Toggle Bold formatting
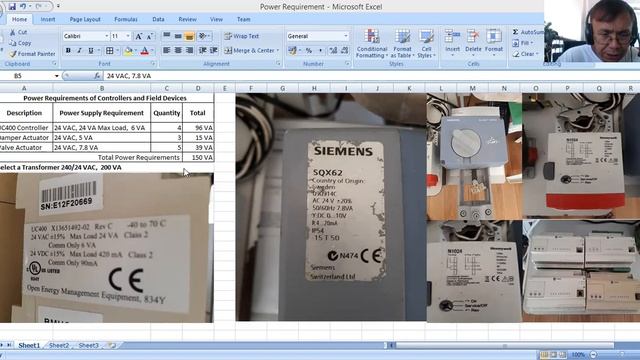Screen dimensions: 640x360 click(x=68, y=51)
